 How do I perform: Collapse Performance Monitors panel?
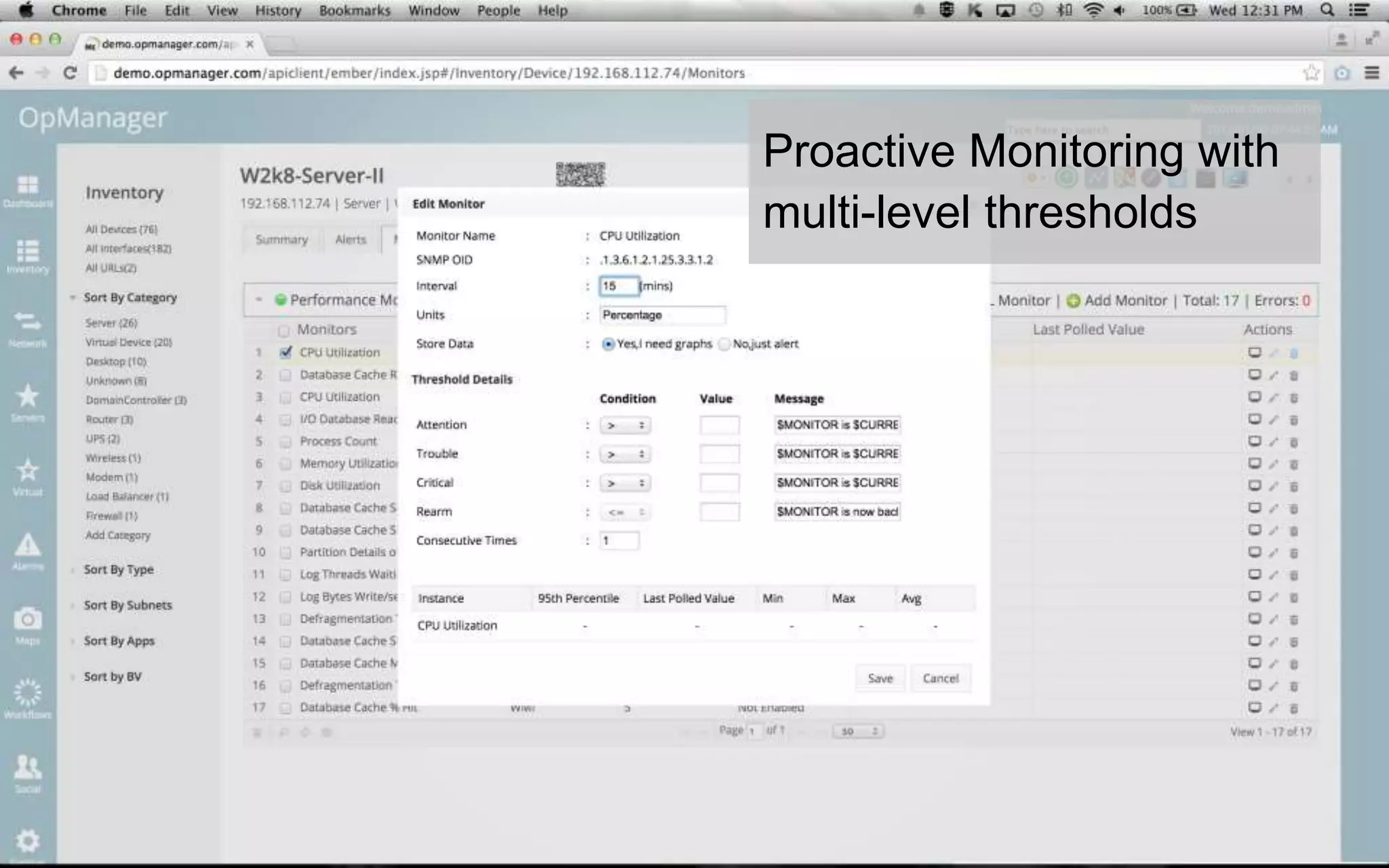pos(258,299)
